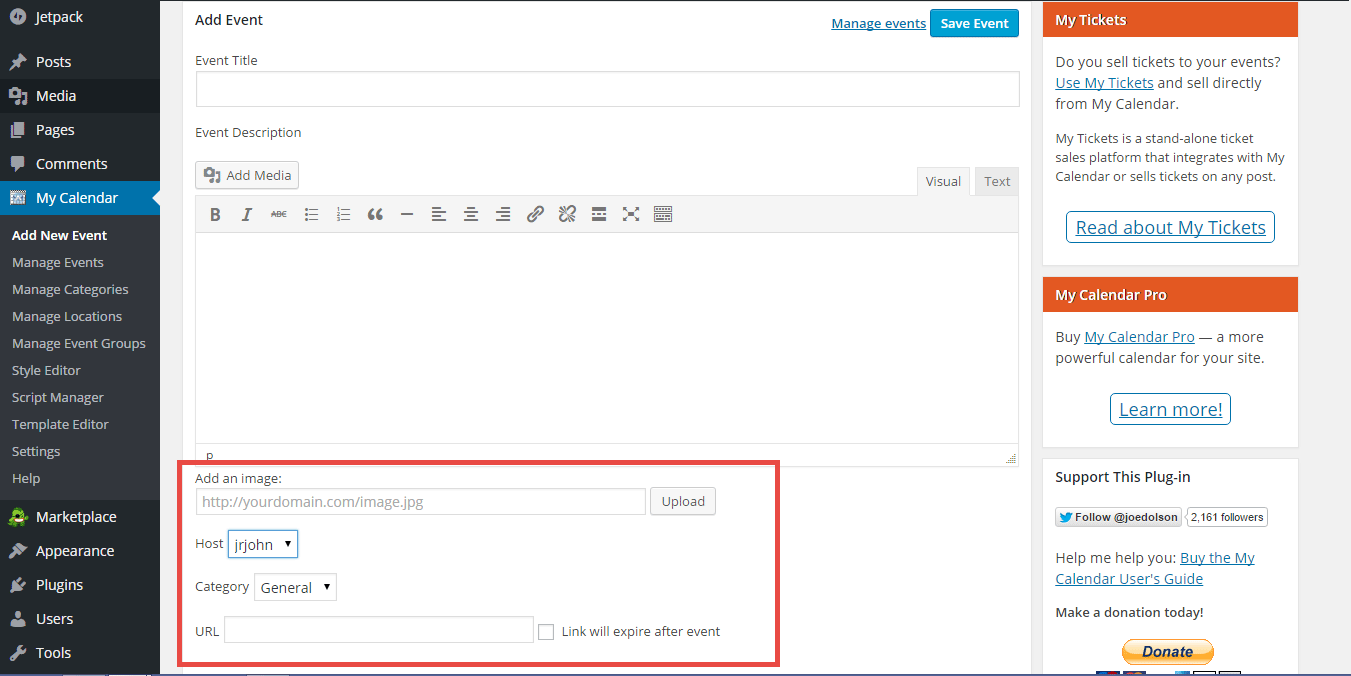Click the Plugins plug icon
The width and height of the screenshot is (1351, 676).
click(x=18, y=585)
